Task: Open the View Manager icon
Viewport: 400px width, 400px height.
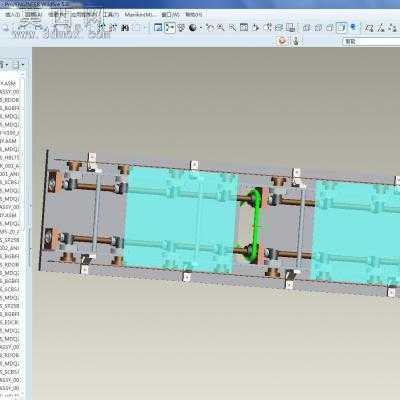Action: point(291,28)
